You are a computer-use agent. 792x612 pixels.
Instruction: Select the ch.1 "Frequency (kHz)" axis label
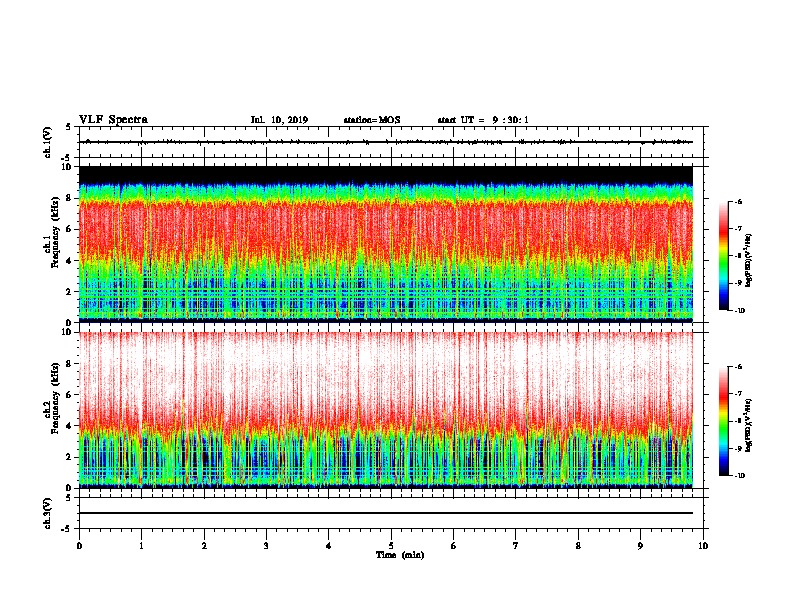(x=55, y=233)
